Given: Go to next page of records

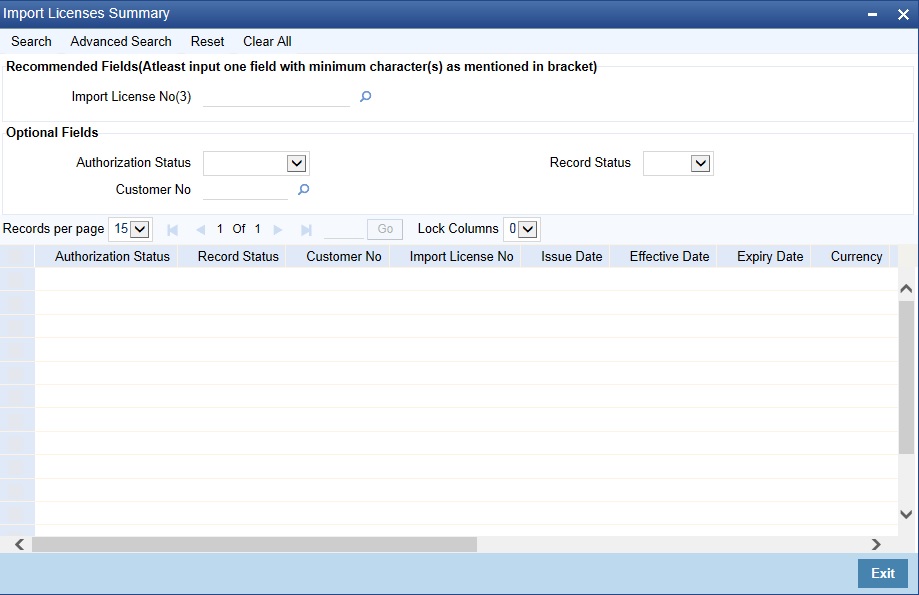Looking at the screenshot, I should [278, 230].
